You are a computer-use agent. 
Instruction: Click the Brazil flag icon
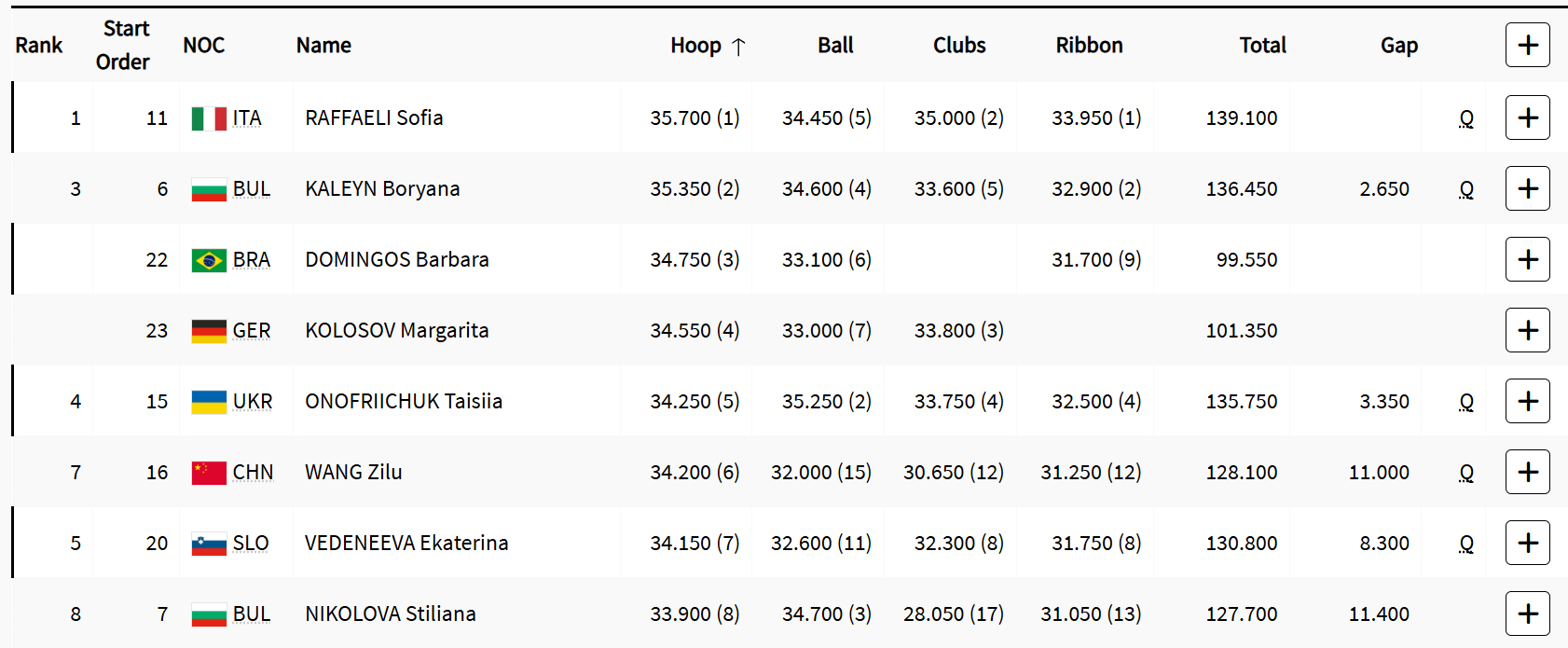(x=209, y=260)
